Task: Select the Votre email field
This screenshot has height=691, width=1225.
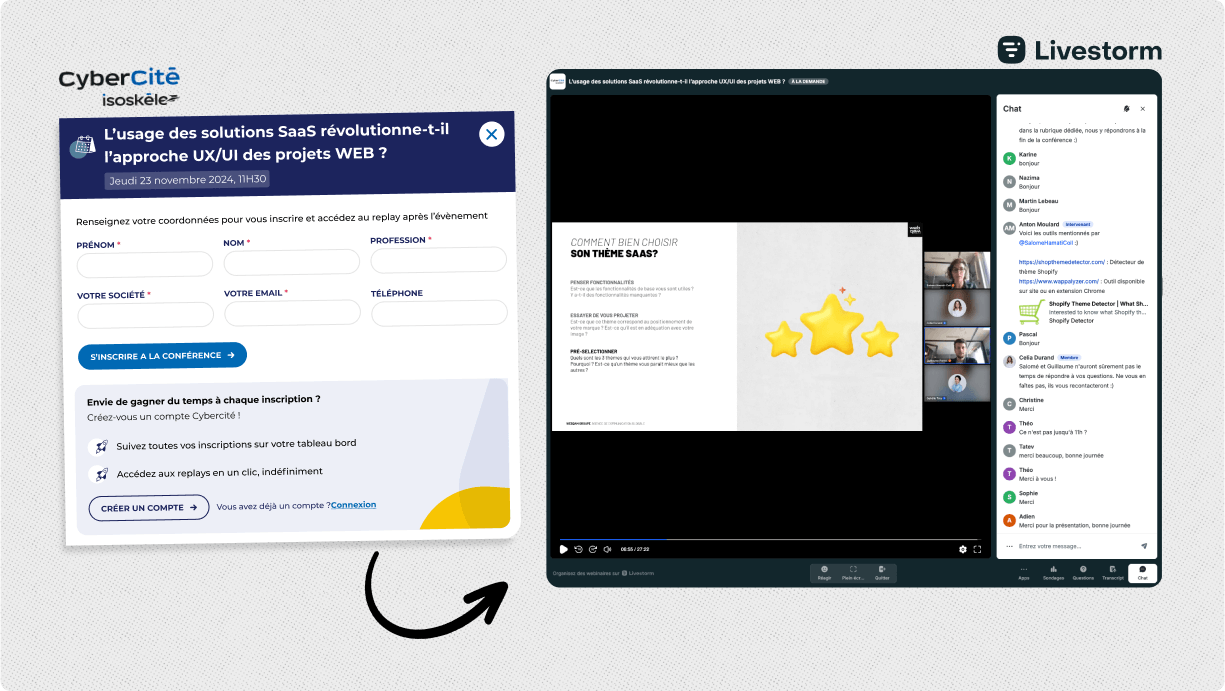Action: (293, 313)
